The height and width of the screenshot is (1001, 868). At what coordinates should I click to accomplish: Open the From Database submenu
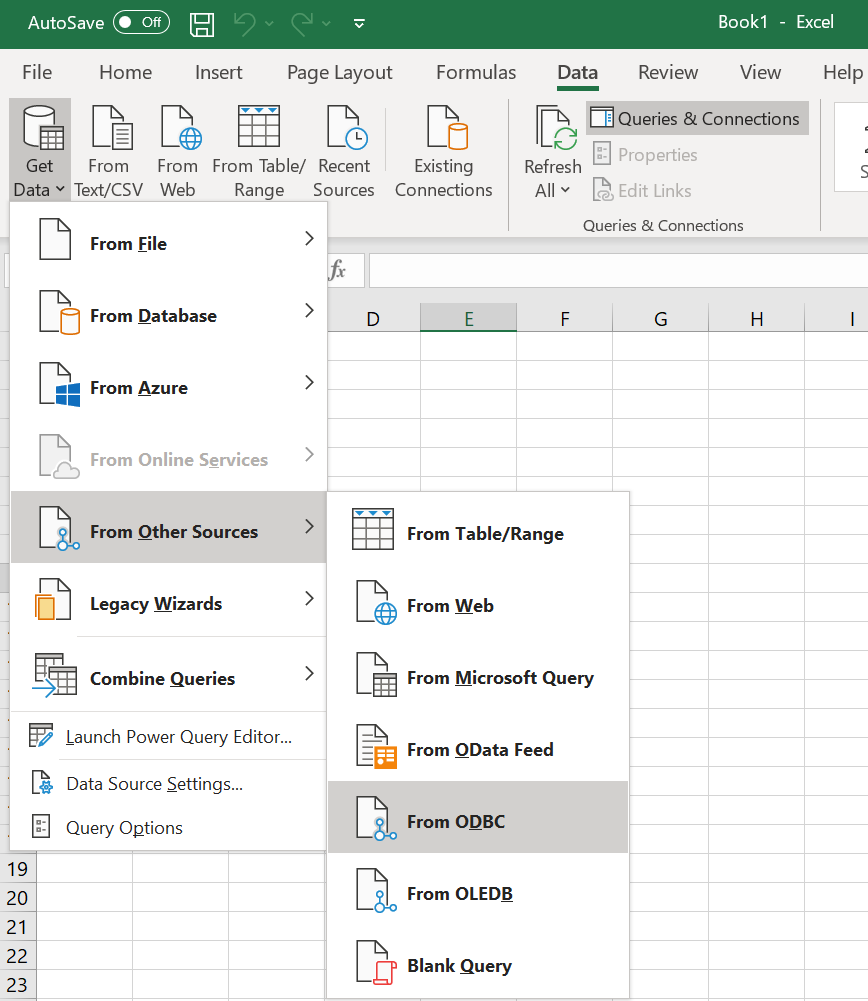[x=168, y=312]
